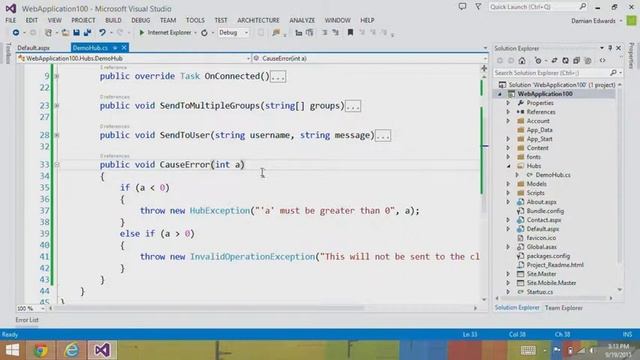This screenshot has height=360, width=640.
Task: Select DemoHub.cs in Solution Explorer
Action: 553,175
